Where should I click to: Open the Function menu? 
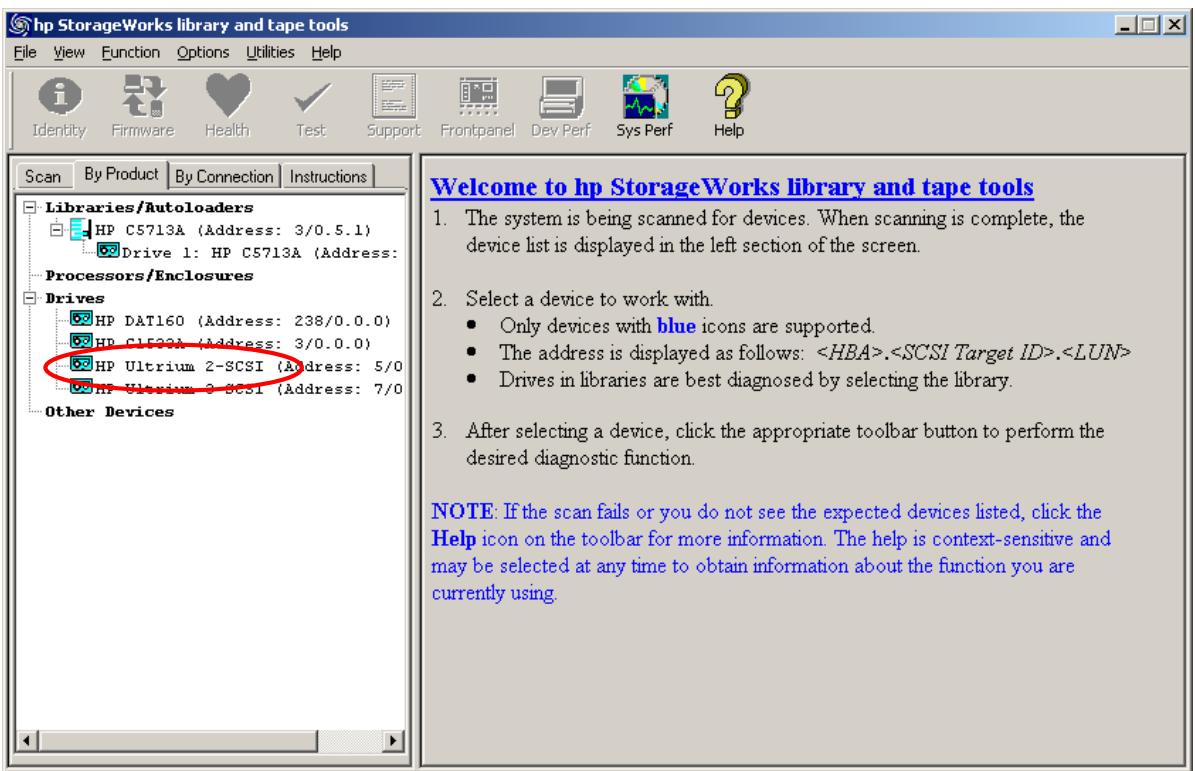tap(130, 53)
